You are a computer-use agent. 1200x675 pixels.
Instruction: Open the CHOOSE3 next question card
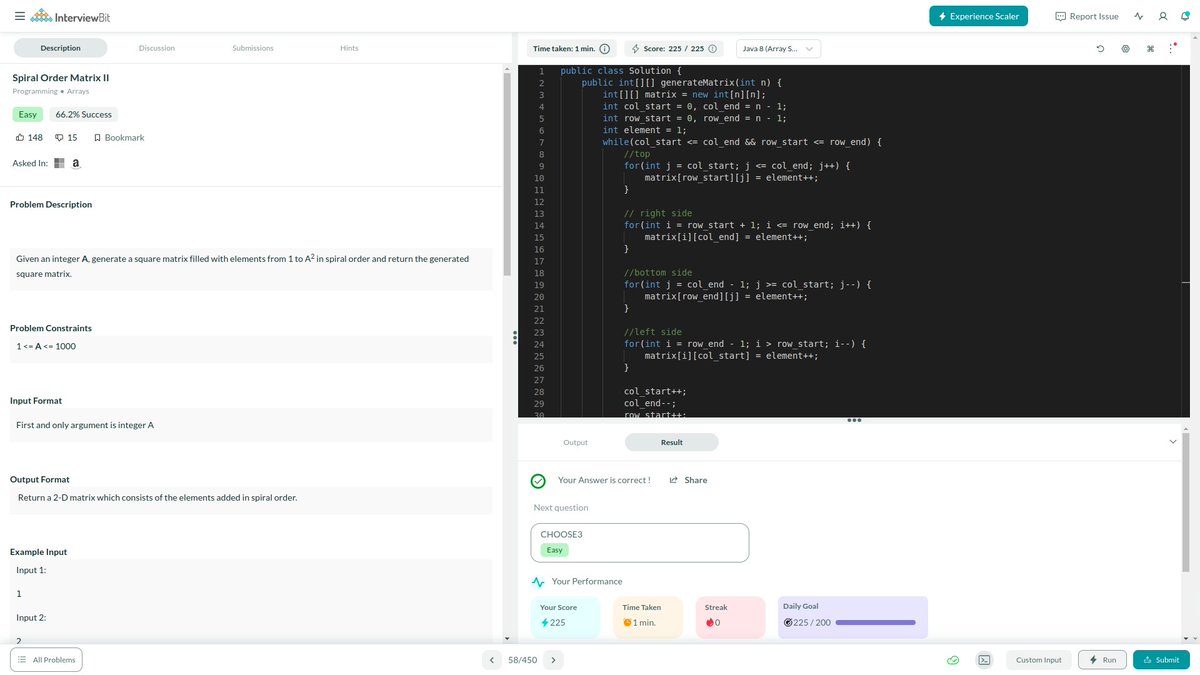pos(639,543)
